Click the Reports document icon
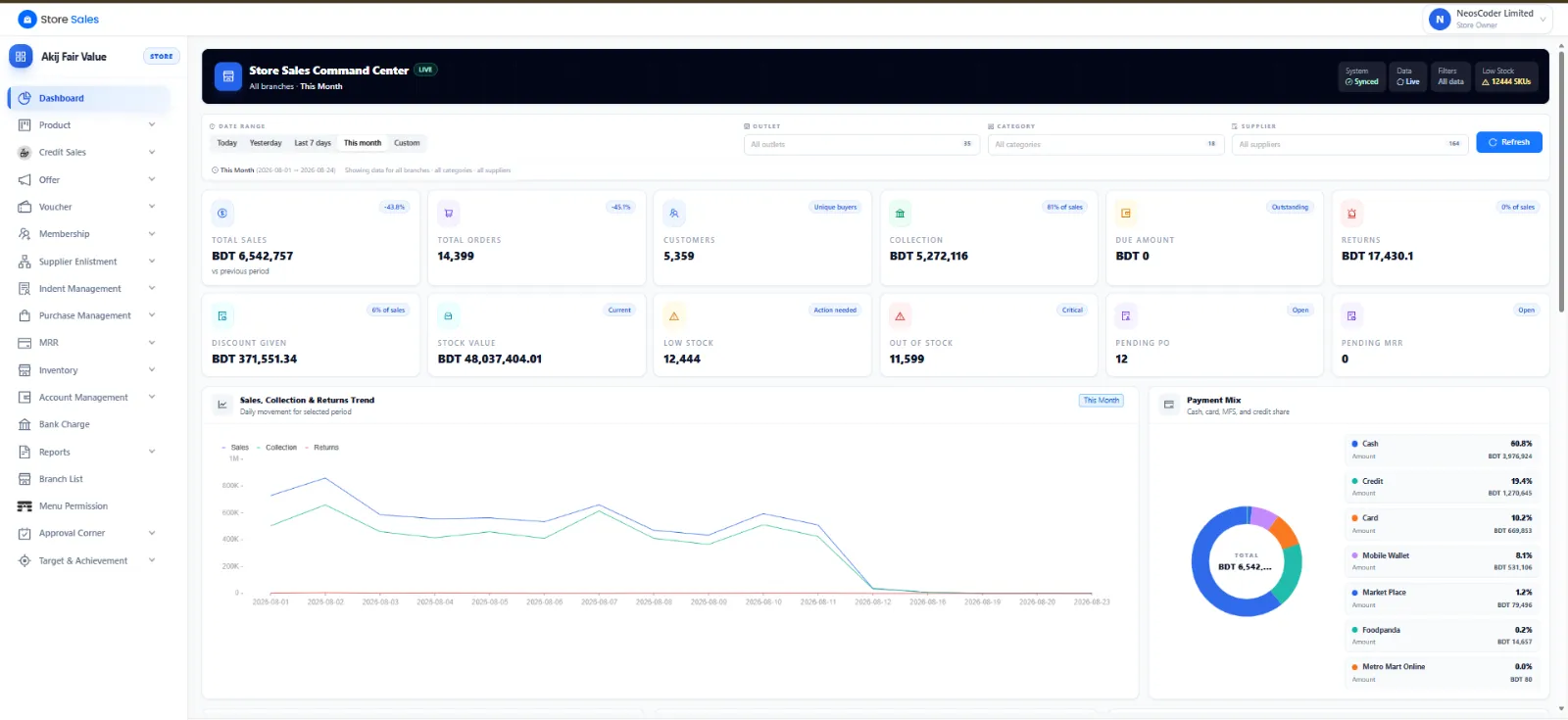This screenshot has height=720, width=1568. click(24, 452)
